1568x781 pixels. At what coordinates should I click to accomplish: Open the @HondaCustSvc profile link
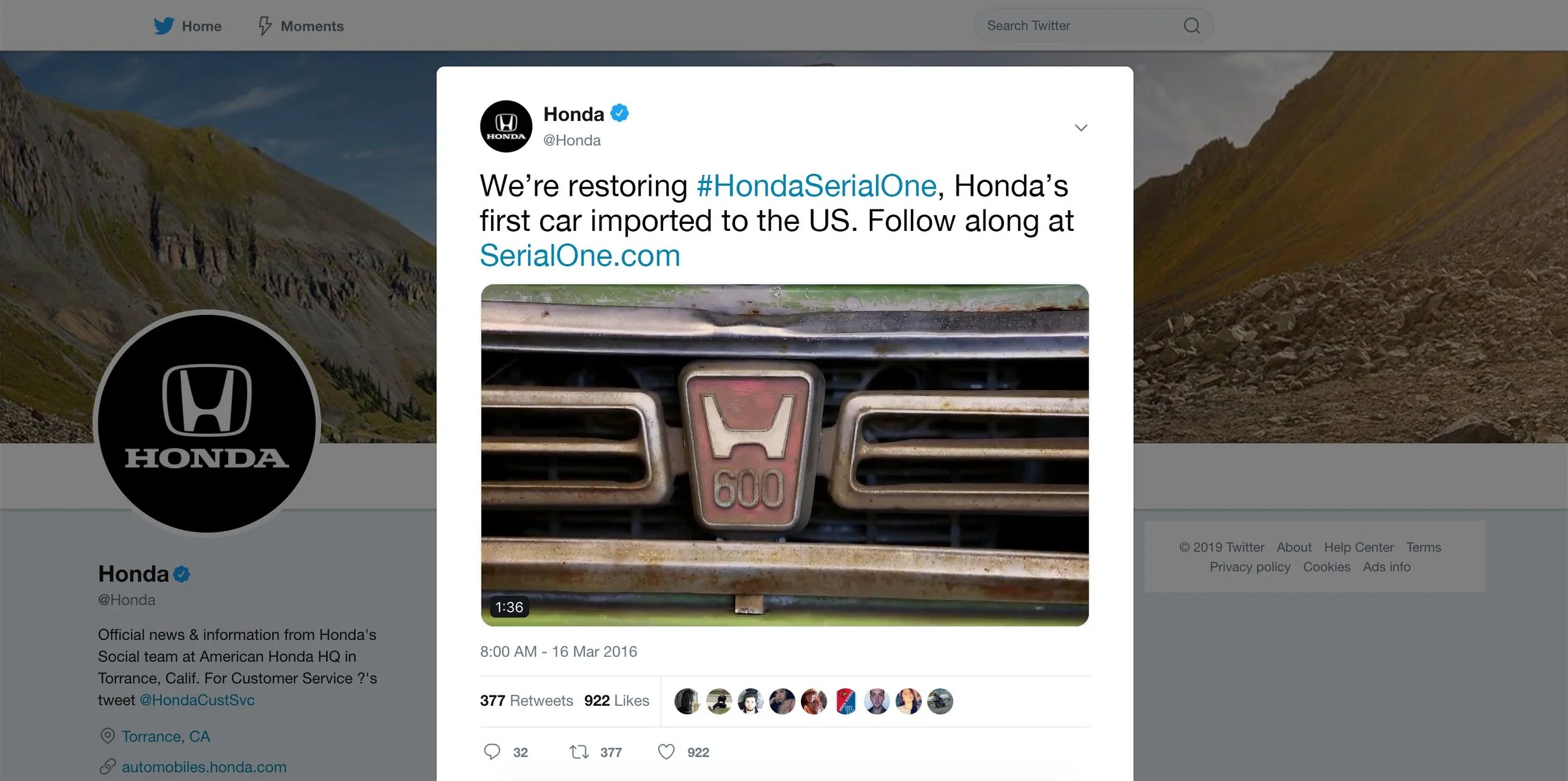tap(197, 700)
